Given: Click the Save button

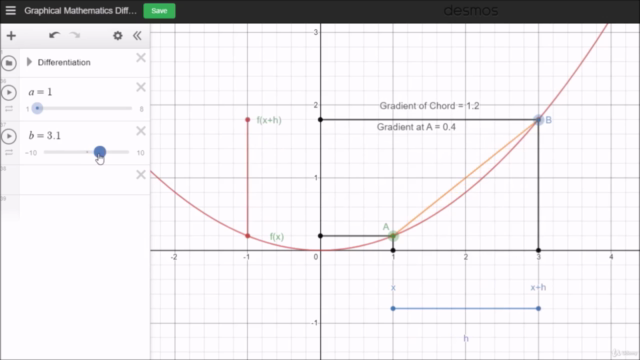Looking at the screenshot, I should tap(159, 11).
